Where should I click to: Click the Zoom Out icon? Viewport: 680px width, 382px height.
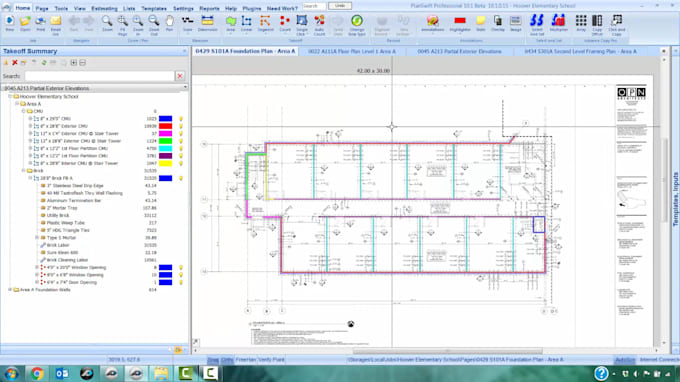pos(154,21)
